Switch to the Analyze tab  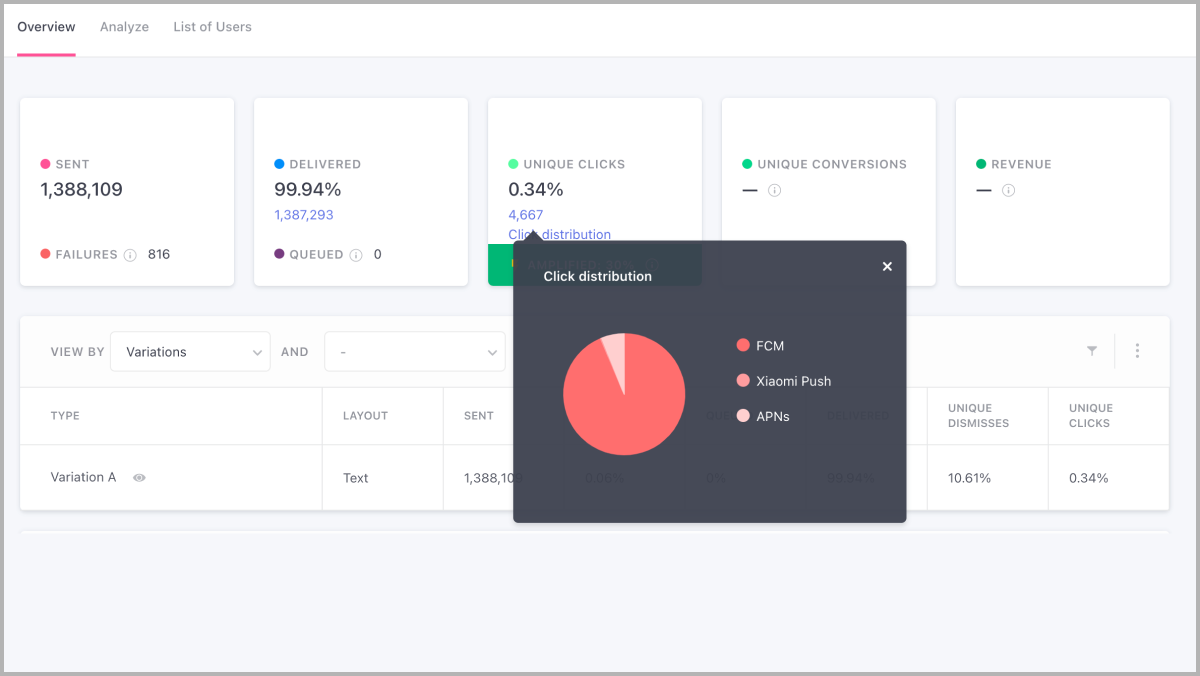[x=124, y=27]
